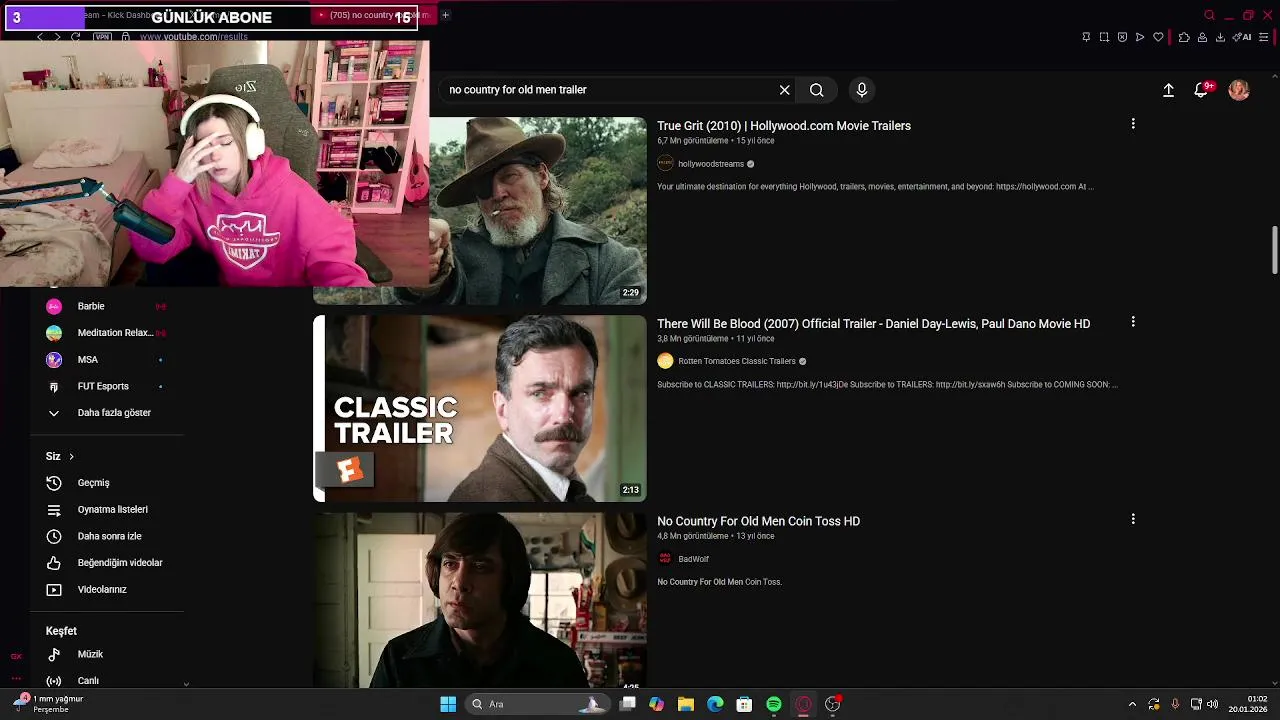Open the browser easy setup menu icon
The image size is (1280, 720).
pyautogui.click(x=1263, y=37)
